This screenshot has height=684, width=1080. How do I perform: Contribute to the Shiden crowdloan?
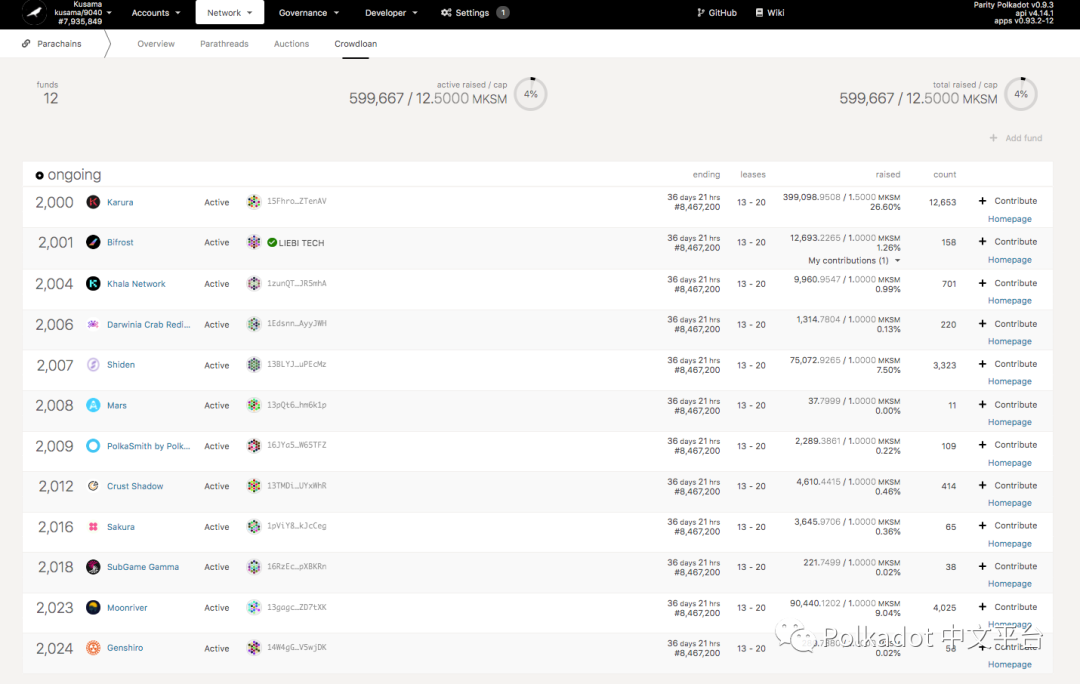click(1008, 364)
